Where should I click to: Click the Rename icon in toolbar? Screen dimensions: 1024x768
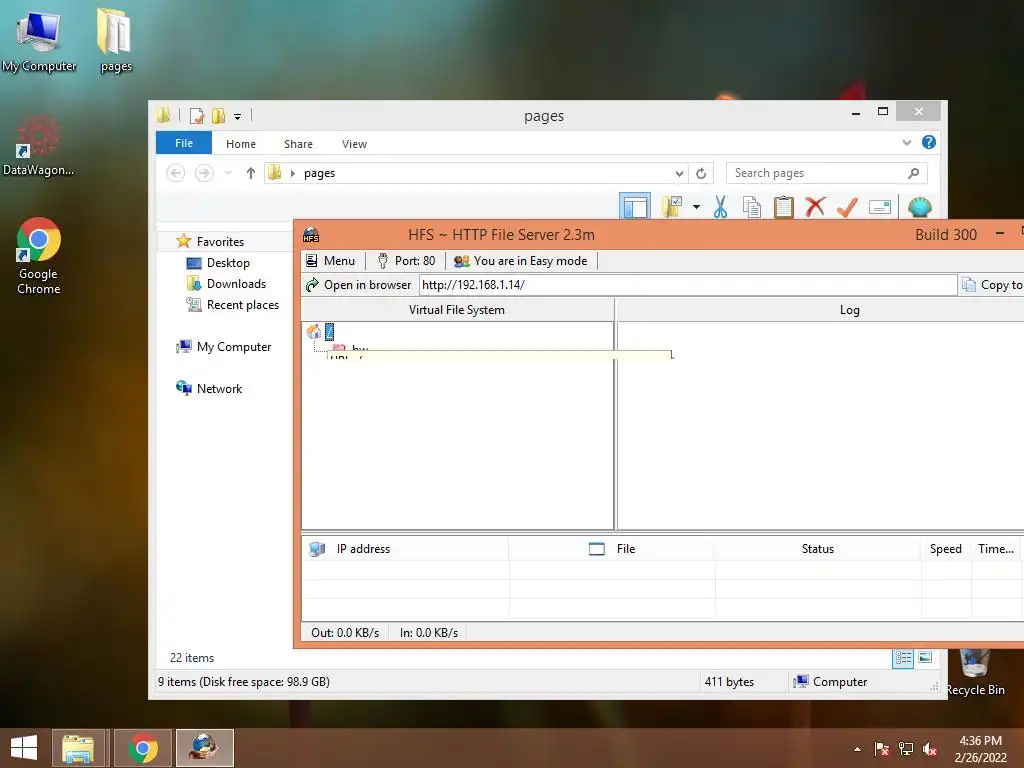coord(880,208)
